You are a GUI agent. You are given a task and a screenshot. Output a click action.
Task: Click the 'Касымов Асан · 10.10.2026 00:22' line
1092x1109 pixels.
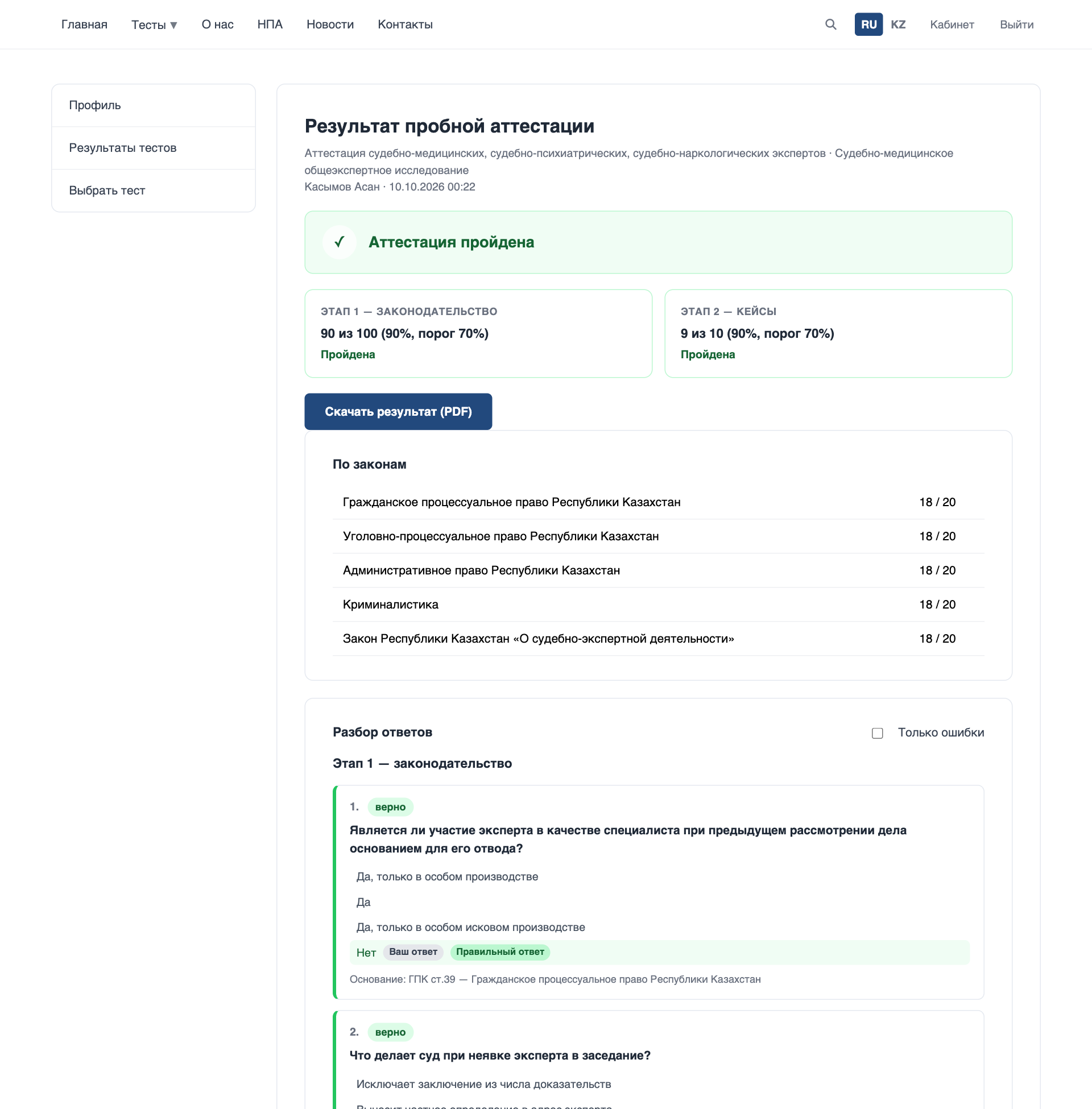click(x=390, y=187)
